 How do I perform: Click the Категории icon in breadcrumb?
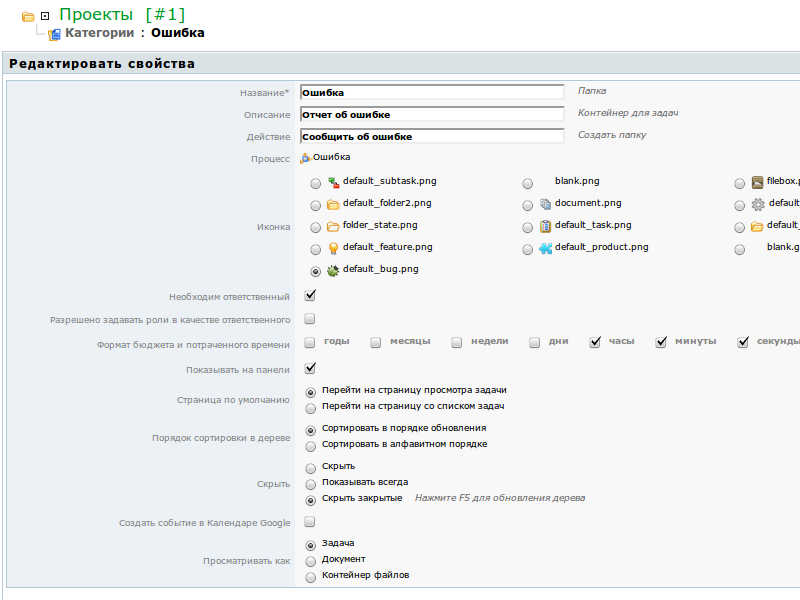[54, 34]
